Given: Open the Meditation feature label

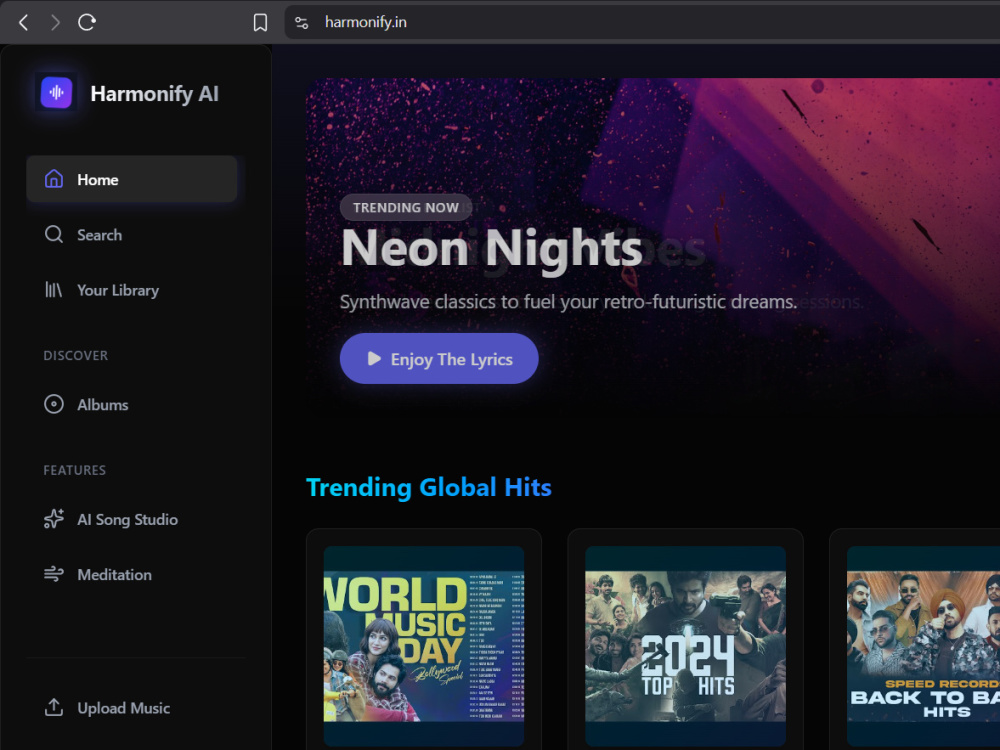Looking at the screenshot, I should pyautogui.click(x=115, y=575).
